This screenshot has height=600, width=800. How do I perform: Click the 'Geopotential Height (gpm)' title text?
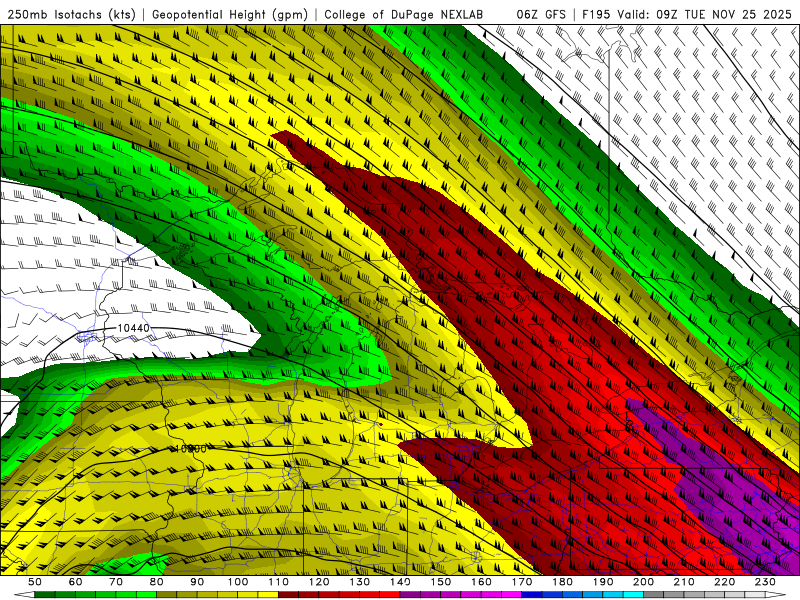point(230,14)
